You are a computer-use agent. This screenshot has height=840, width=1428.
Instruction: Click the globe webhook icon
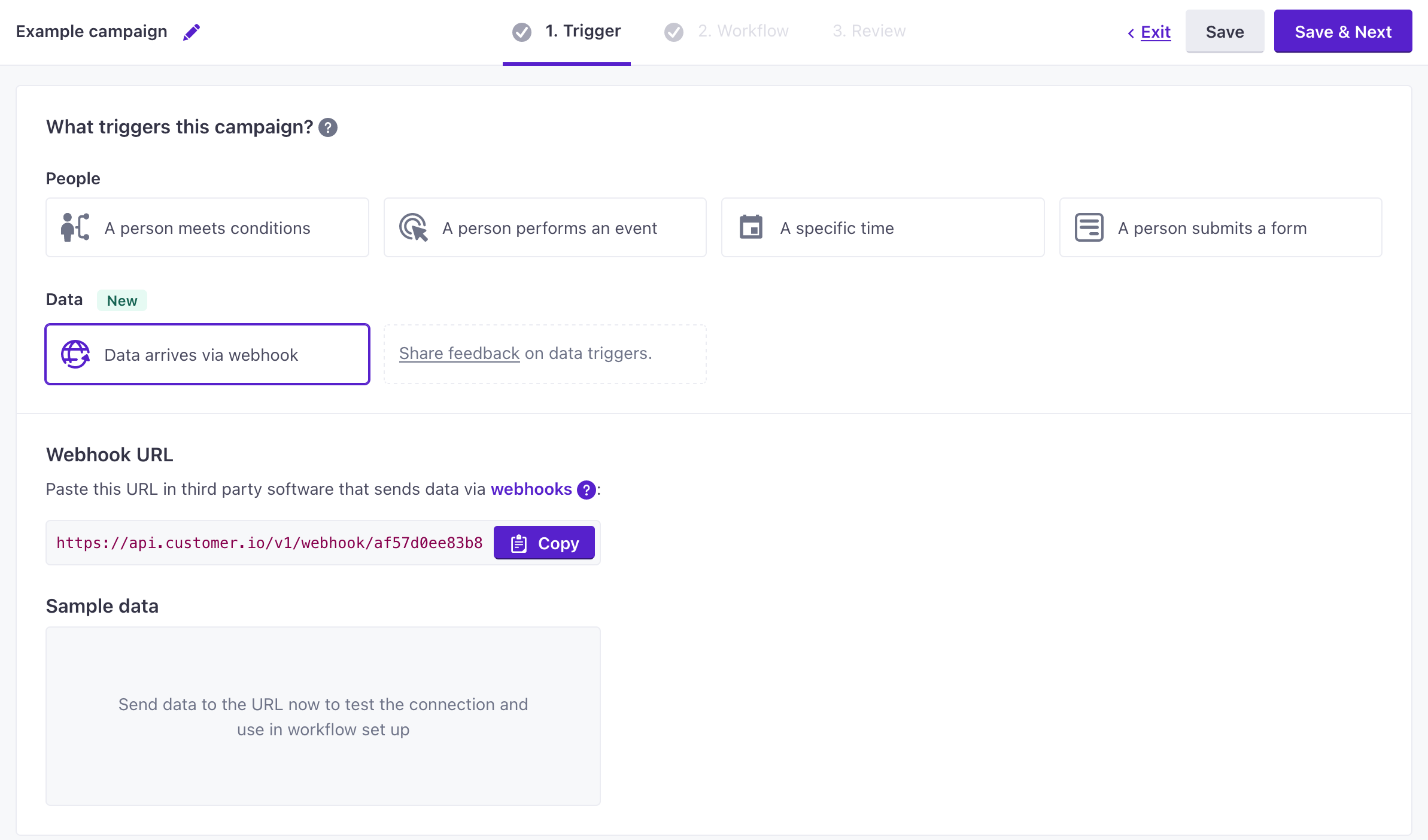[75, 354]
